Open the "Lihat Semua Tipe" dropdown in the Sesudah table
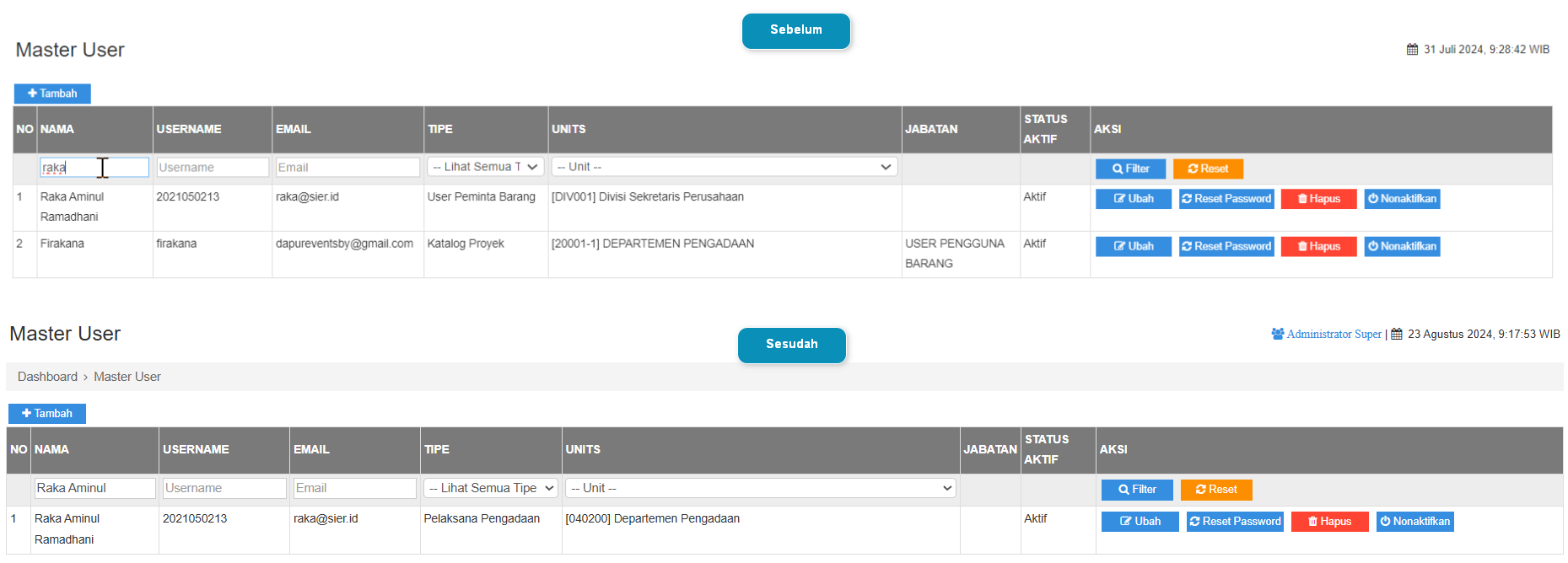 point(490,488)
